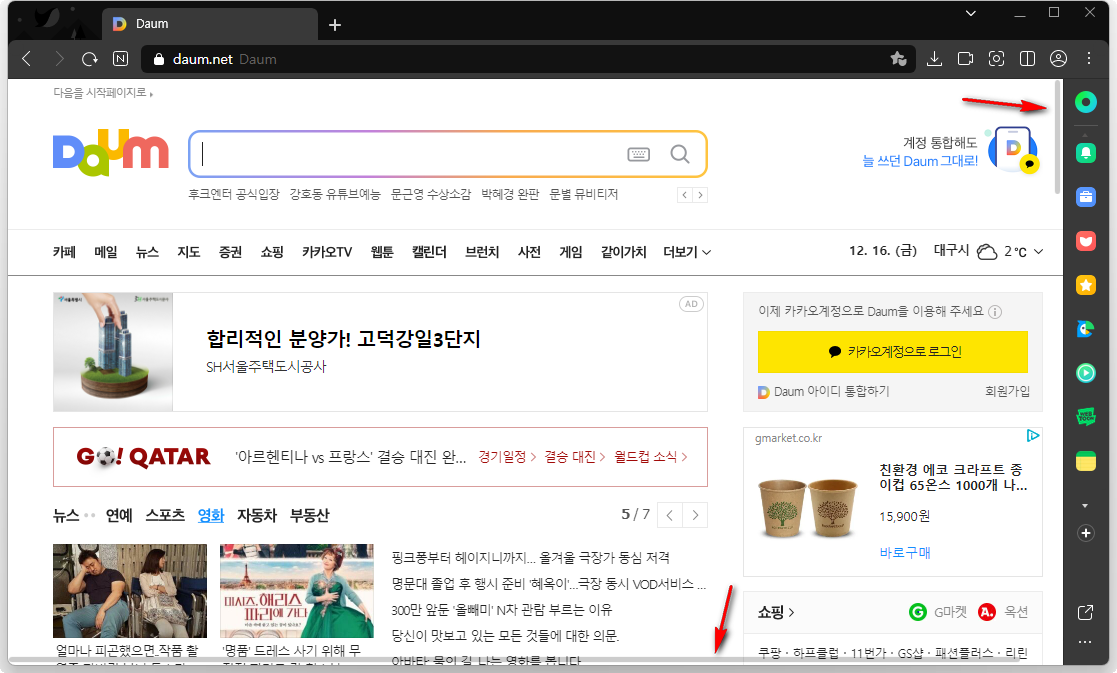The width and height of the screenshot is (1117, 673).
Task: Select the Naver Webtoon sidebar icon
Action: [1086, 415]
